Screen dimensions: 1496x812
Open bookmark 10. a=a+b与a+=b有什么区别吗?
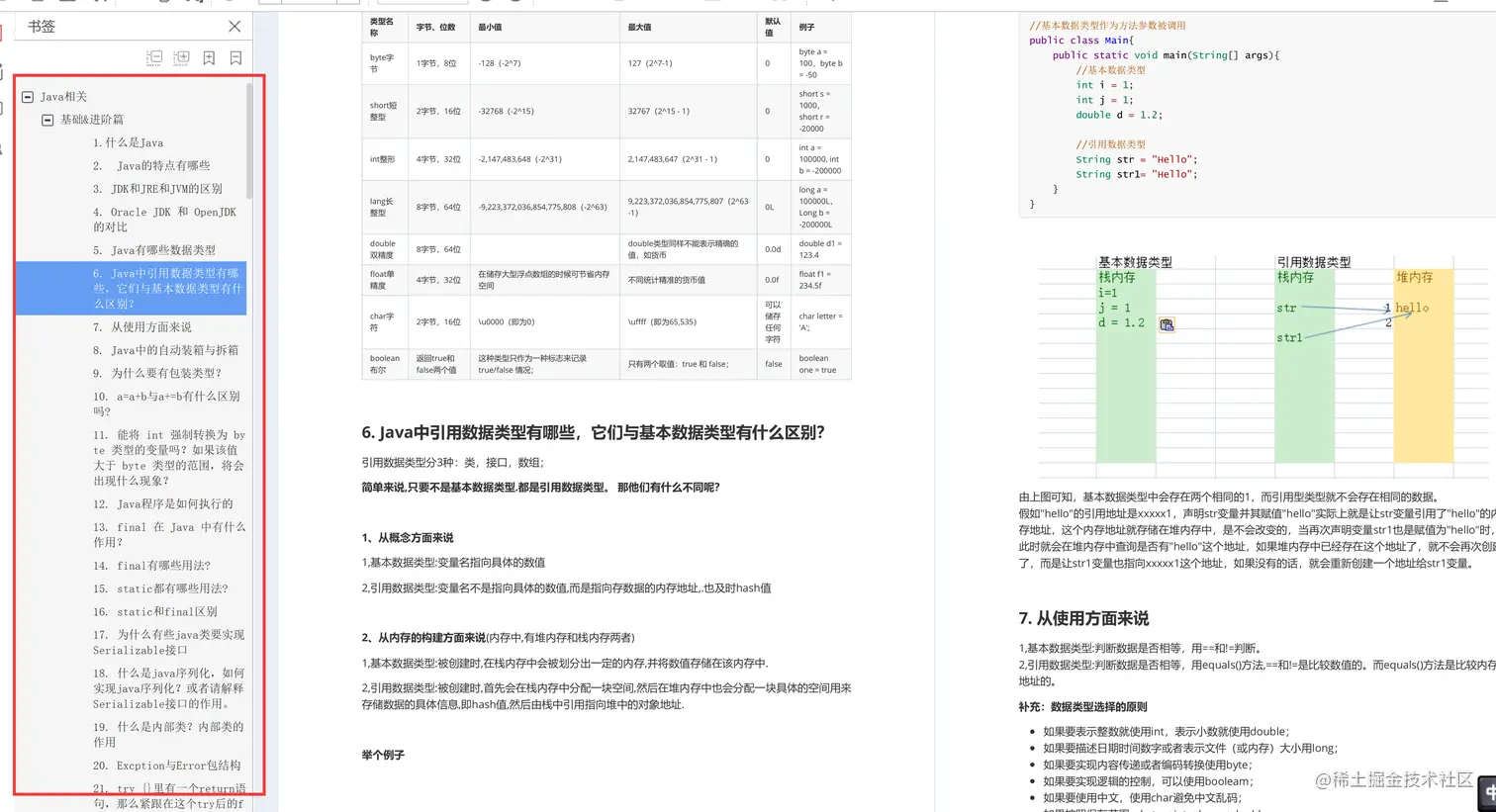(x=166, y=404)
